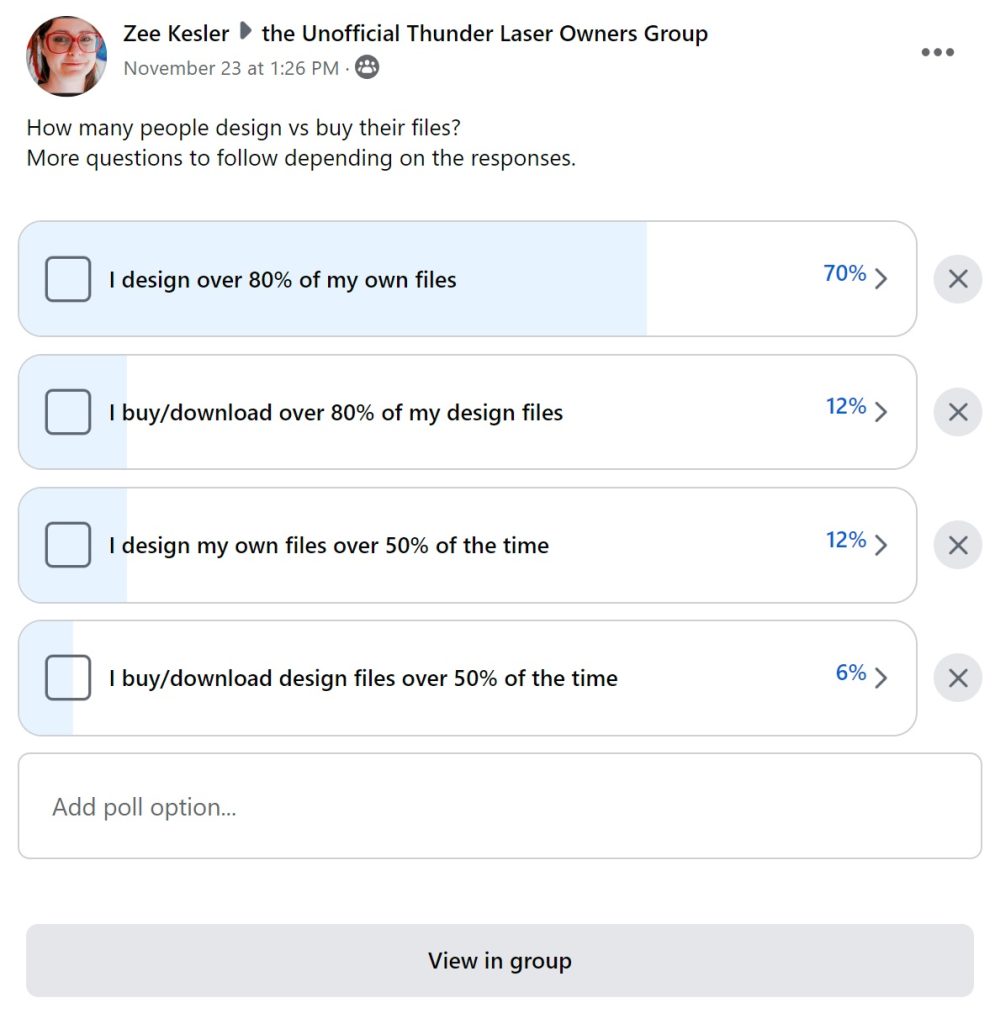Open the Unofficial Thunder Laser Owners Group link
Screen dimensions: 995x1024
pos(484,33)
